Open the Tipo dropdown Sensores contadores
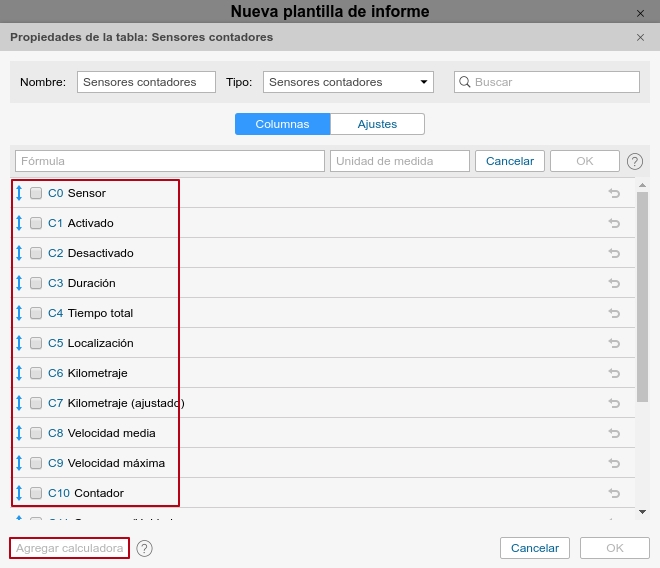Screen dimensions: 660x568 (348, 82)
